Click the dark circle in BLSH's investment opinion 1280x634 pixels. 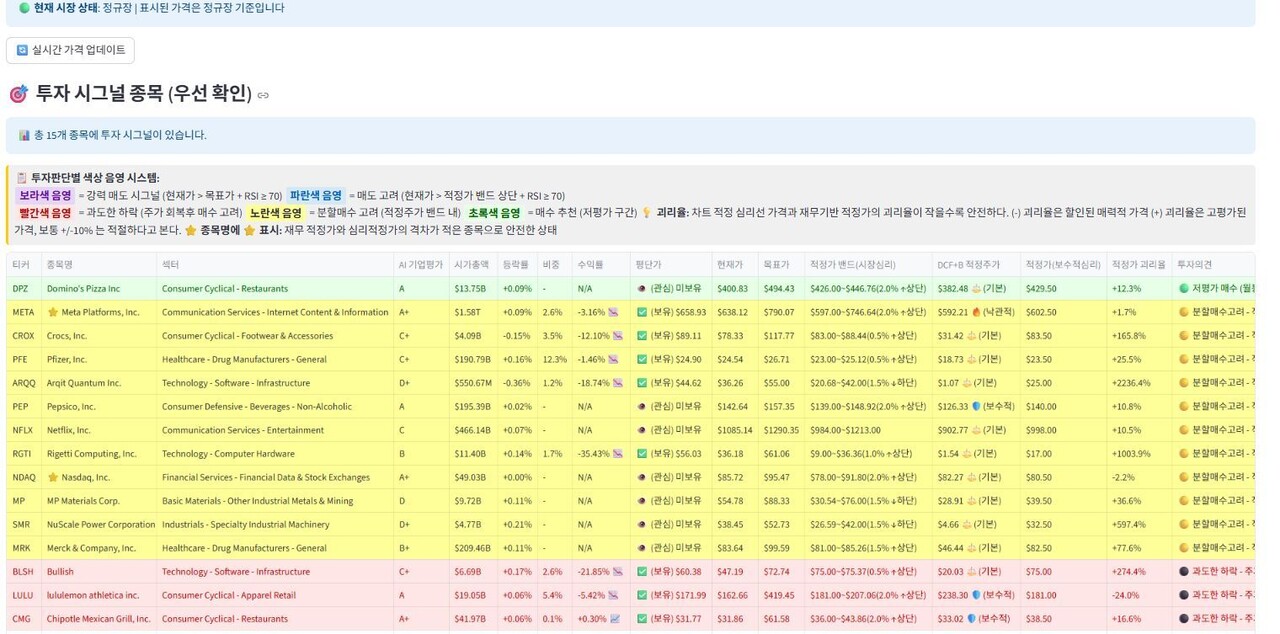(x=1184, y=572)
